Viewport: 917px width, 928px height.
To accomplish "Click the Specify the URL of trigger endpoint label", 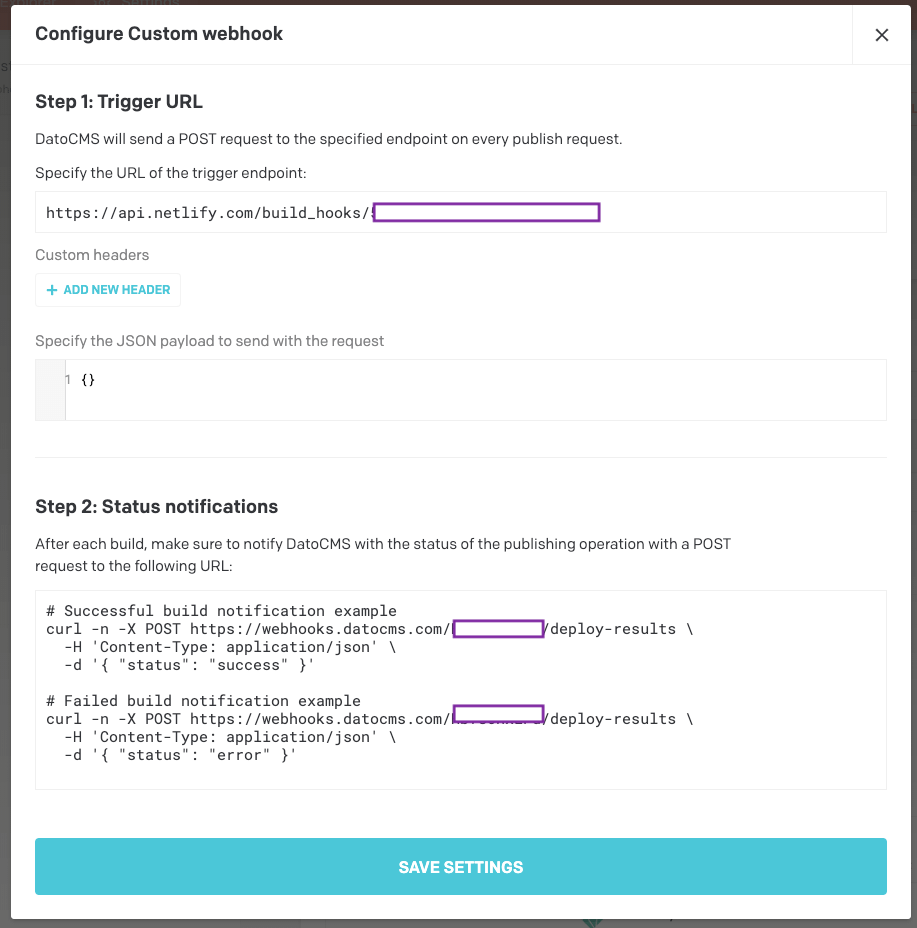I will [170, 173].
